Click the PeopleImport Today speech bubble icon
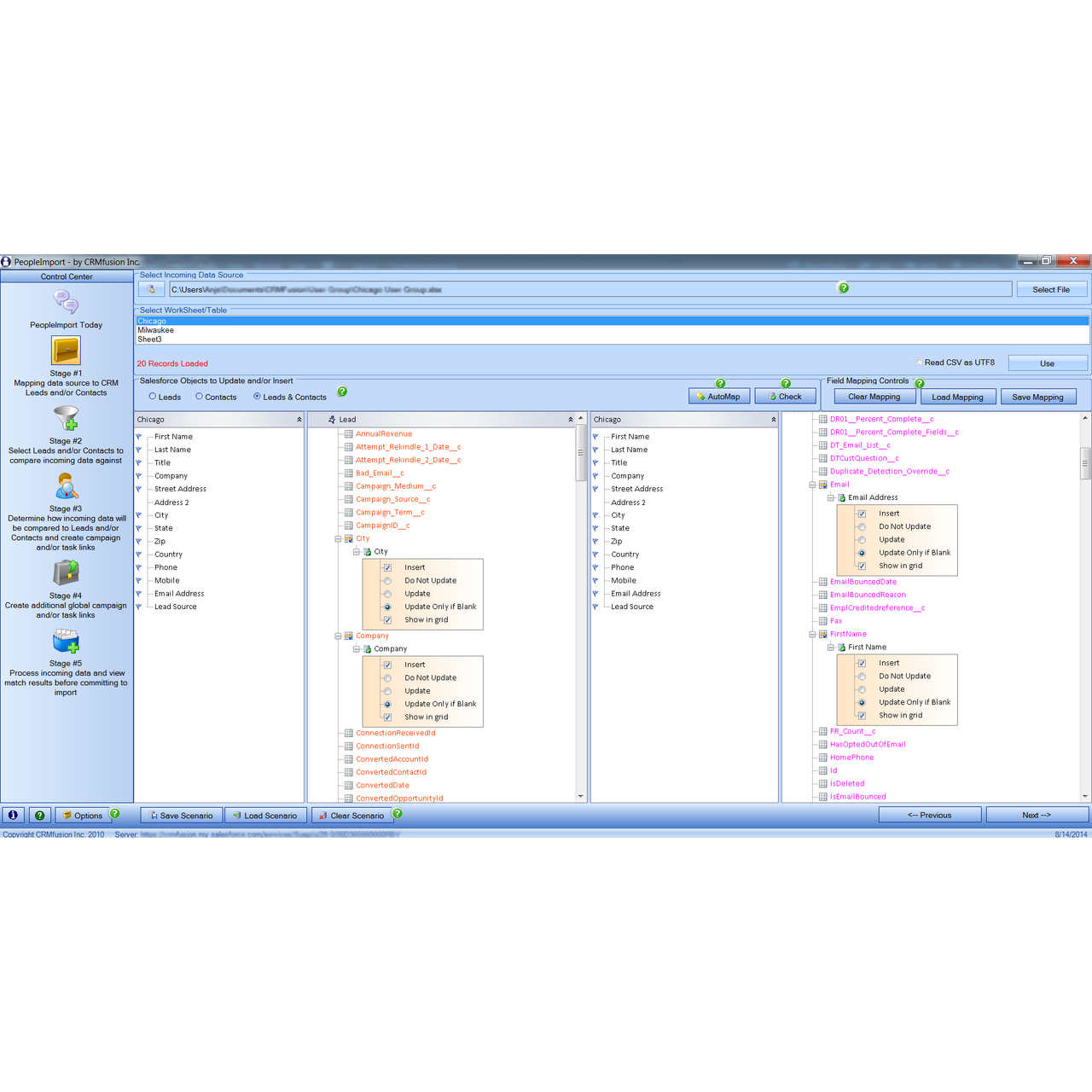The image size is (1092, 1092). pos(66,302)
